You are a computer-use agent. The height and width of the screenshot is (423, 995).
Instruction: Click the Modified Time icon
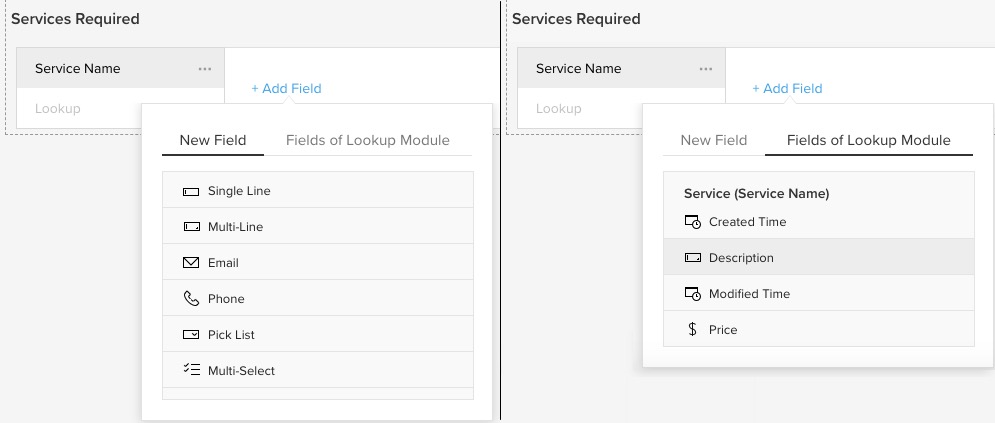(692, 294)
